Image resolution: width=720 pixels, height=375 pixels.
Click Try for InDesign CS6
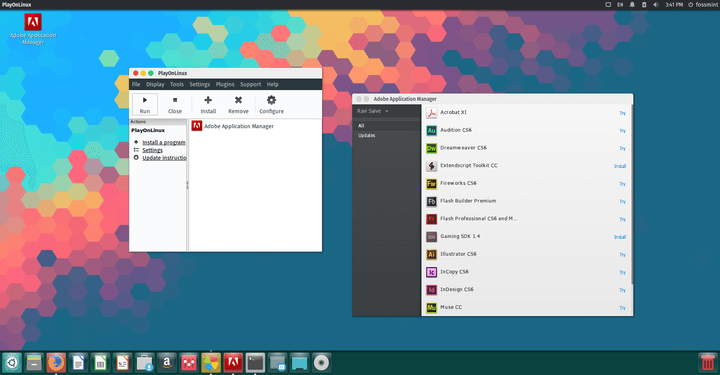coord(623,290)
